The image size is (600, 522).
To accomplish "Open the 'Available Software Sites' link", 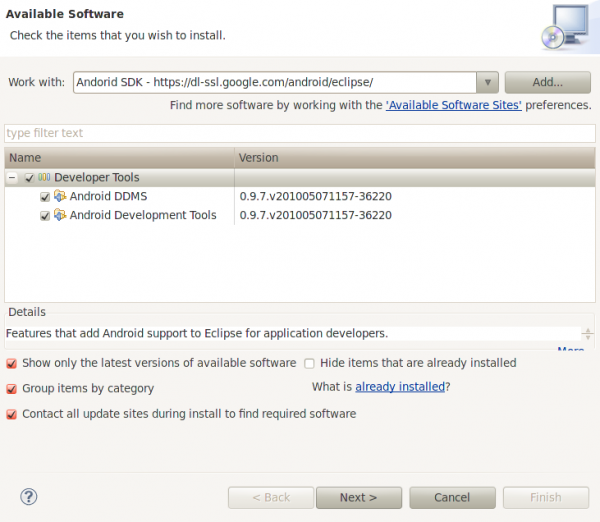I will 453,105.
